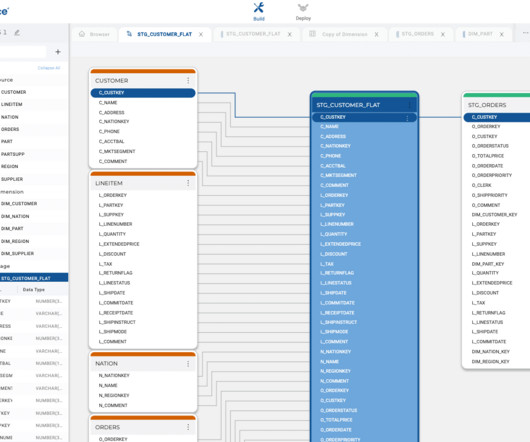Select N_REGIONKEY column in NATION node
Screen dimensions: 530x442
114,395
